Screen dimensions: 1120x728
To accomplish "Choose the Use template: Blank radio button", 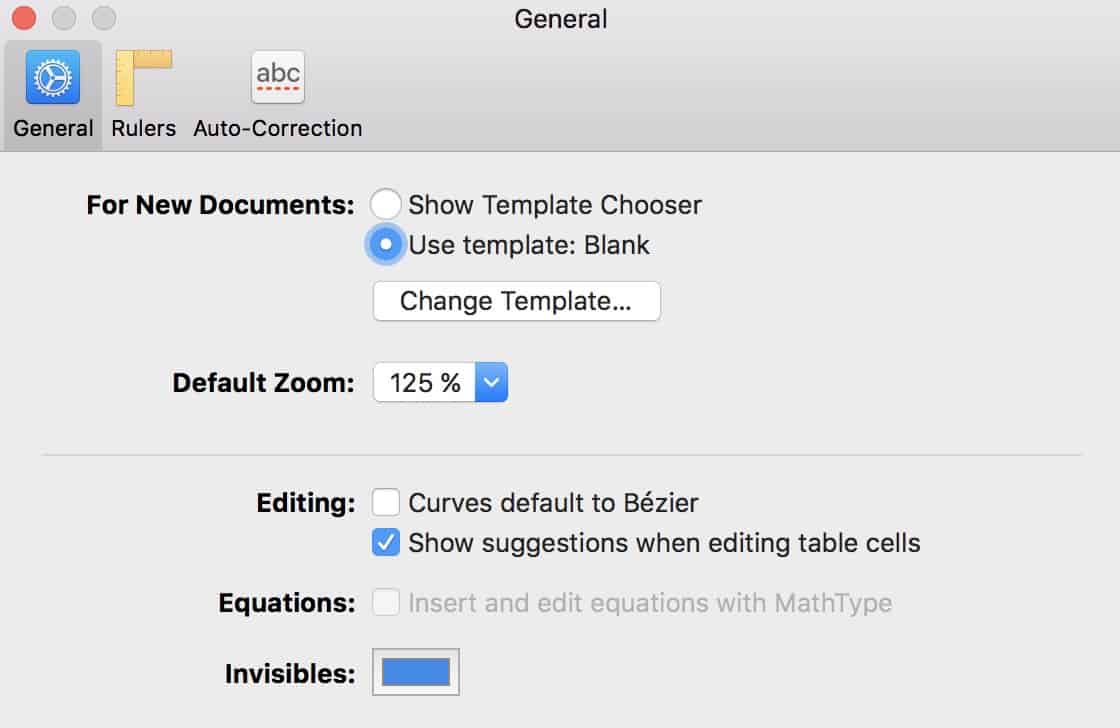I will tap(386, 244).
